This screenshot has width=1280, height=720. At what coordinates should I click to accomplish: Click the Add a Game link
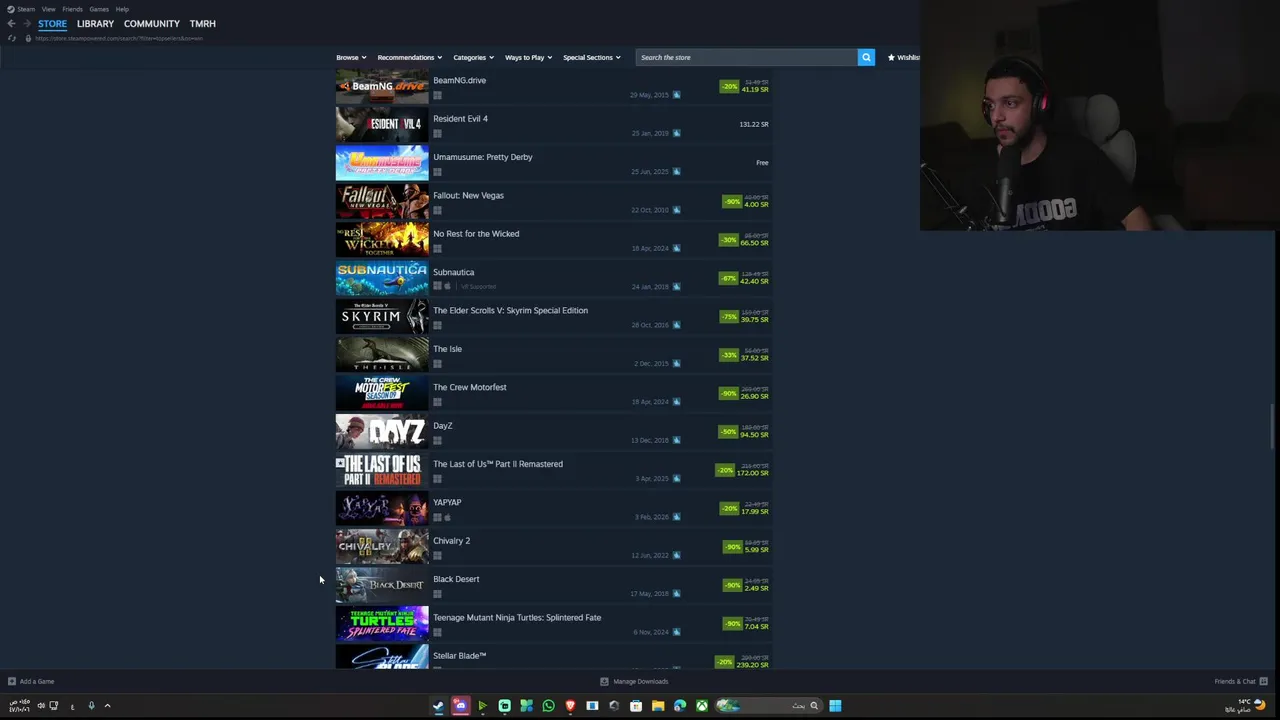point(37,681)
